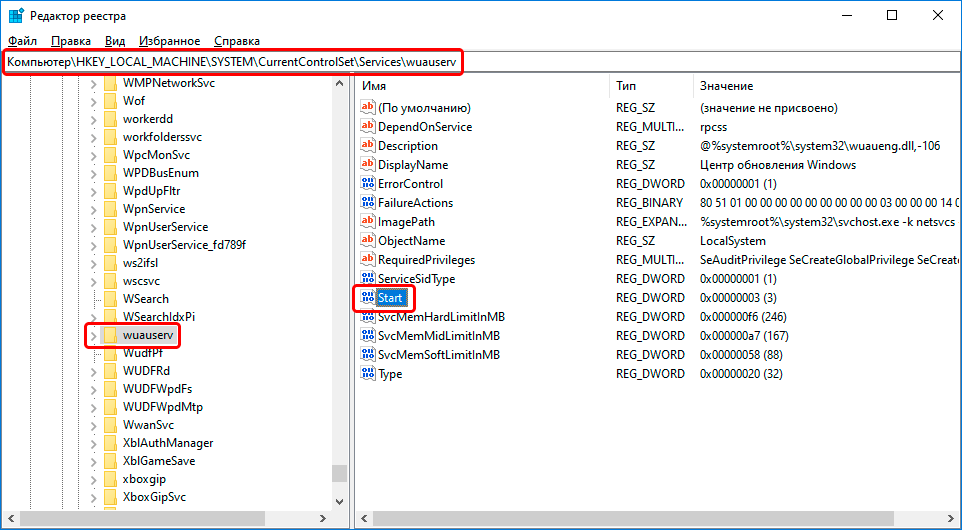
Task: Click the value 0x00000003 (3)
Action: pyautogui.click(x=738, y=298)
